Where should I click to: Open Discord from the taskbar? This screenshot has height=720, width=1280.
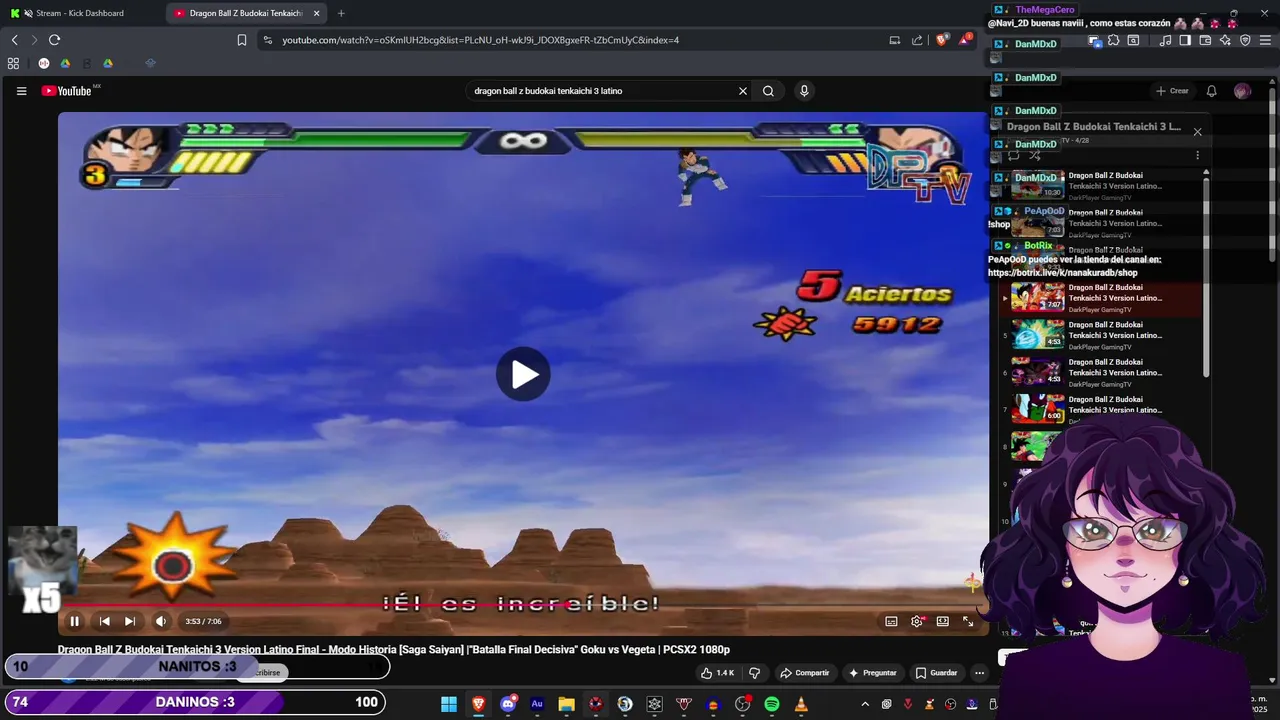[x=508, y=704]
